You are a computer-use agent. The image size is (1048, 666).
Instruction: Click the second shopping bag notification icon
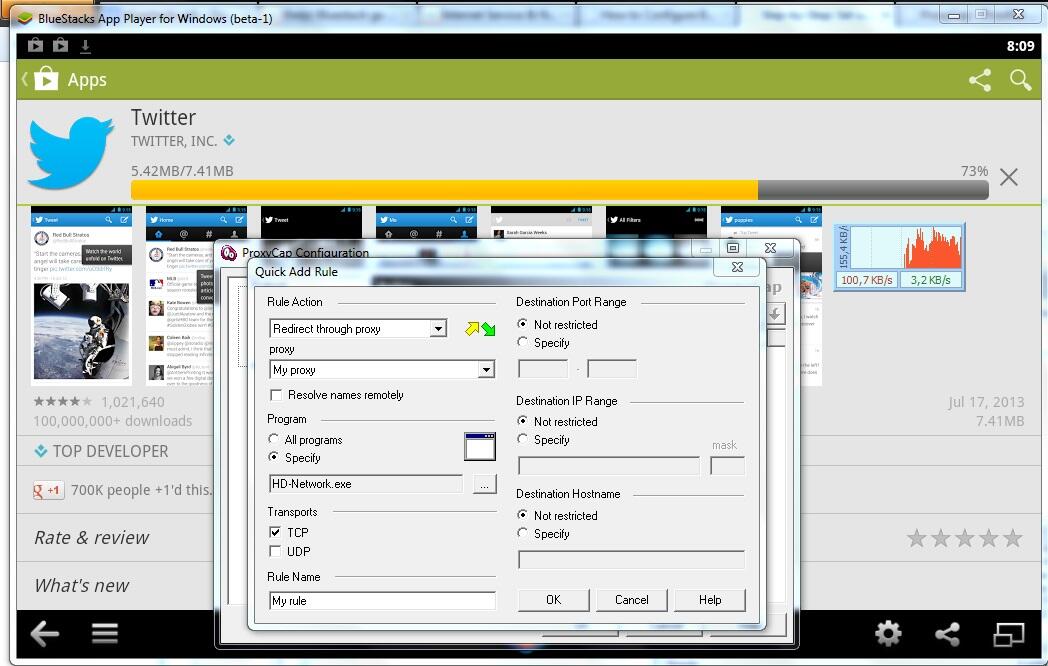(60, 45)
